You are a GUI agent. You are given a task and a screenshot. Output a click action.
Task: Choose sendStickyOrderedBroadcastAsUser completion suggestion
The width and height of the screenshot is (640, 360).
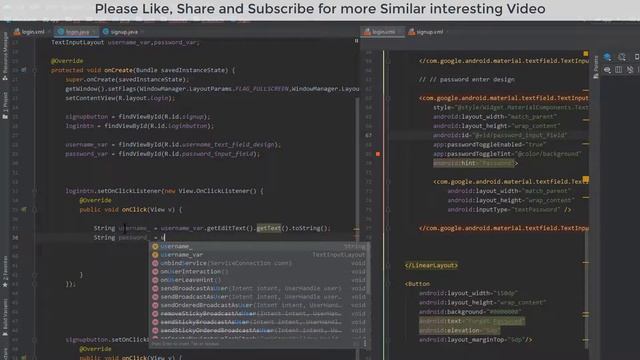tap(259, 330)
